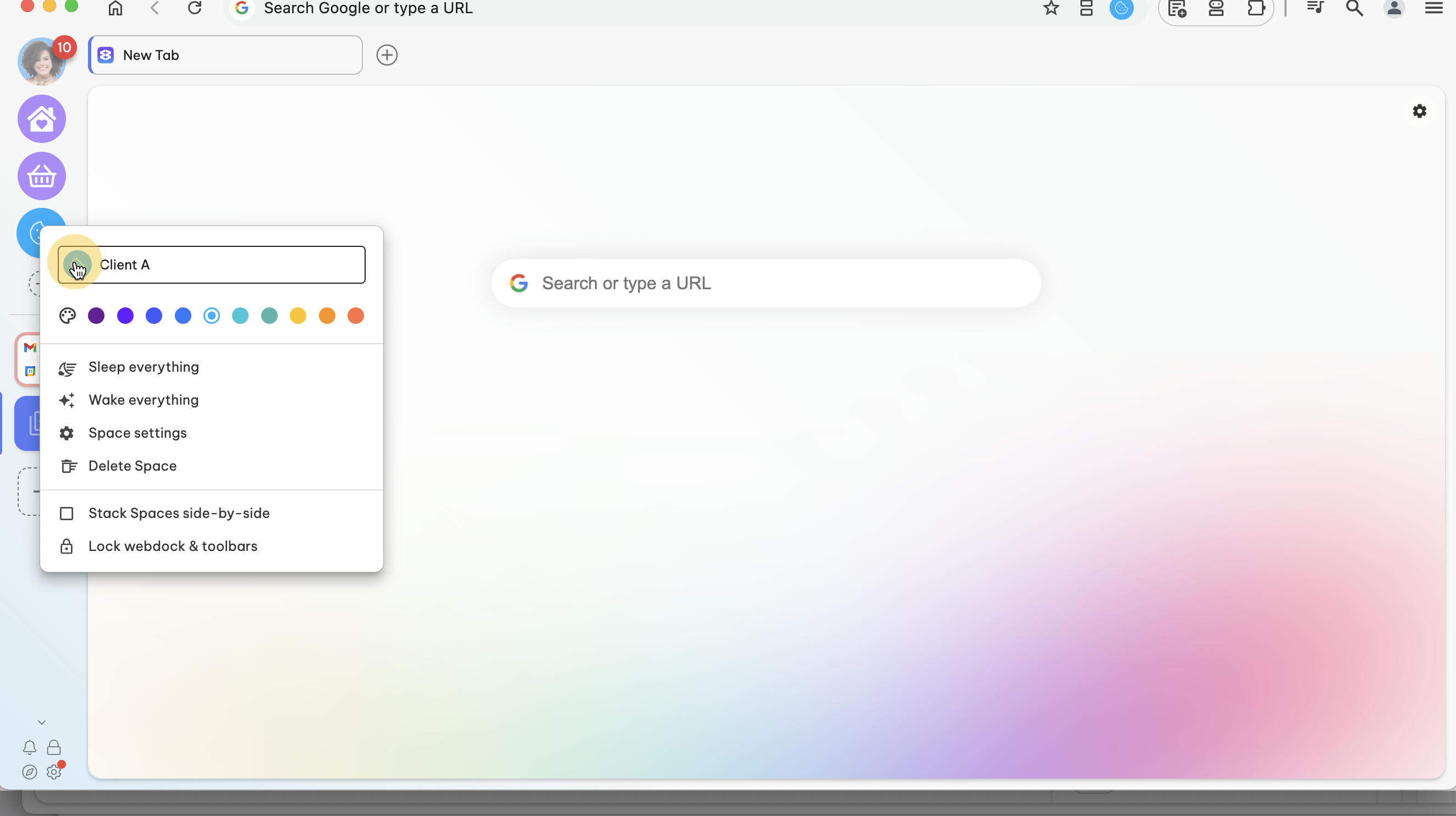Expand the sidebar chevron down arrow
The image size is (1456, 816).
(42, 722)
